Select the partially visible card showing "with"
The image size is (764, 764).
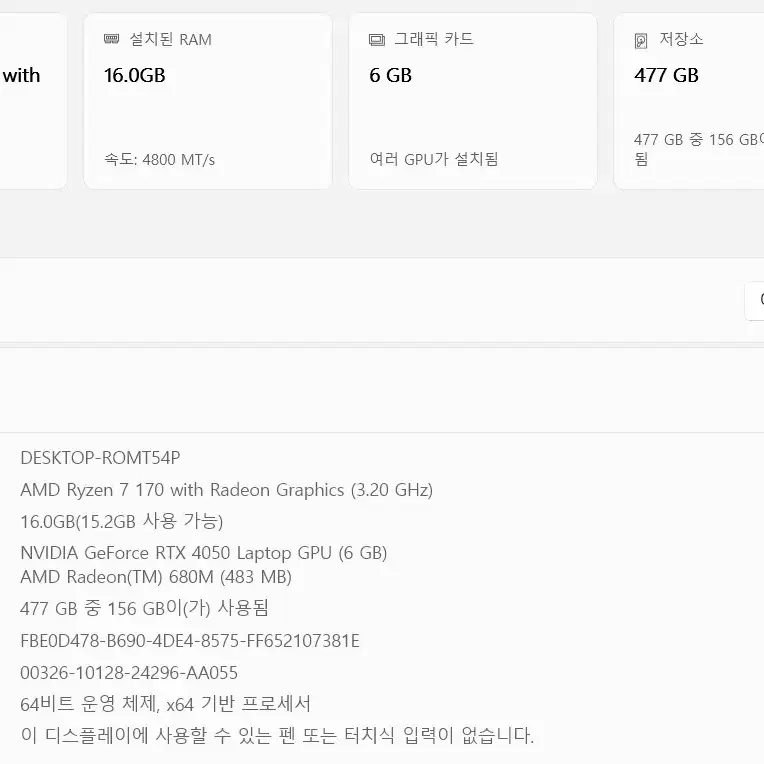(x=33, y=101)
